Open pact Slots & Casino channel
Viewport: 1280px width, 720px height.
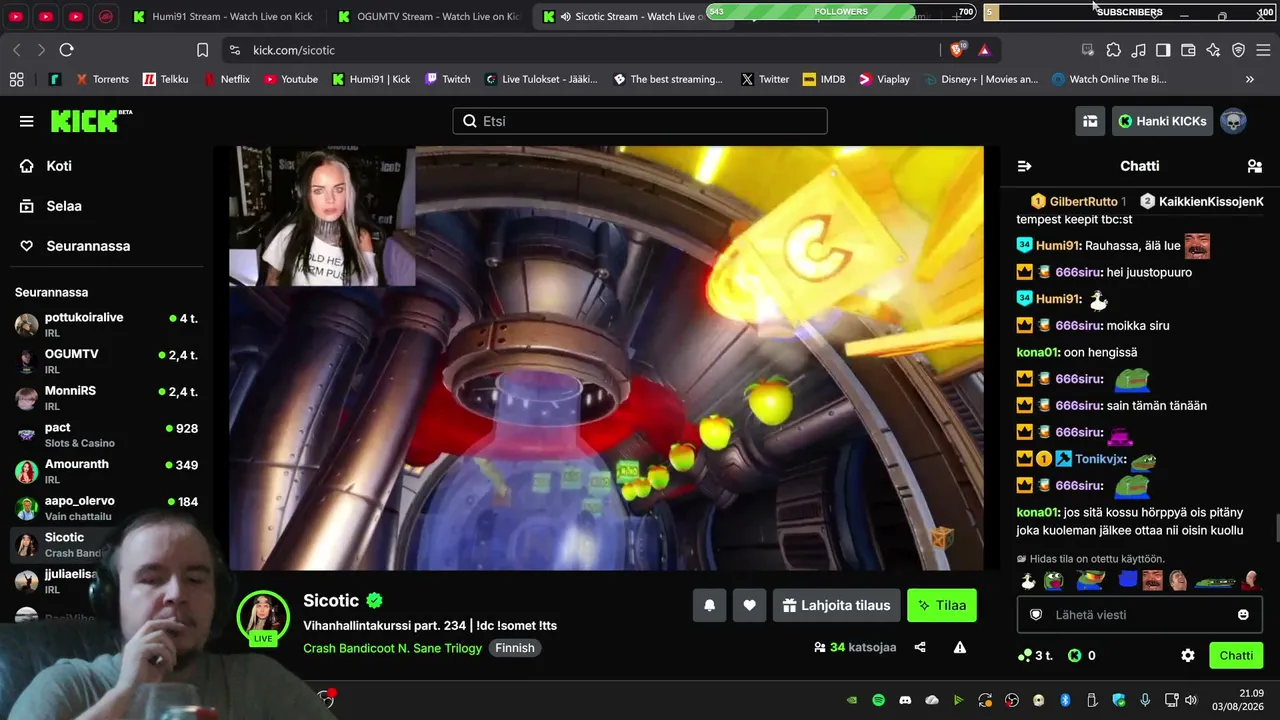(x=106, y=435)
